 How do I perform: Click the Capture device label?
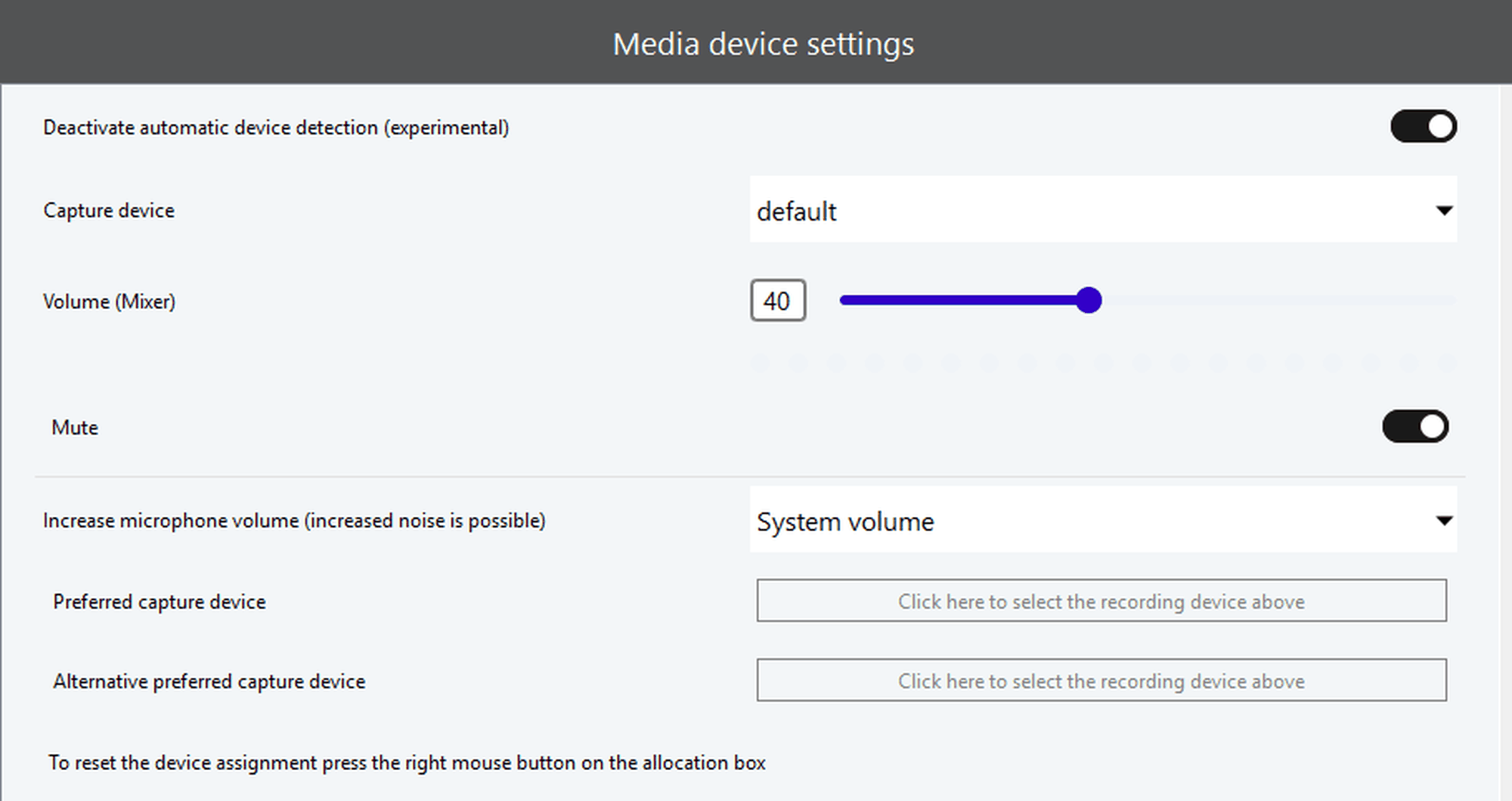[109, 211]
